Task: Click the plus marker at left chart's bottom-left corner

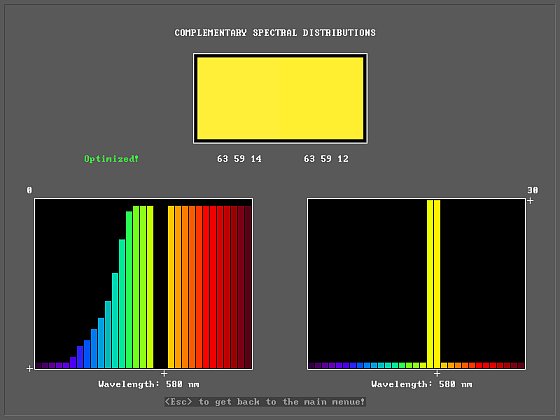Action: [x=30, y=368]
